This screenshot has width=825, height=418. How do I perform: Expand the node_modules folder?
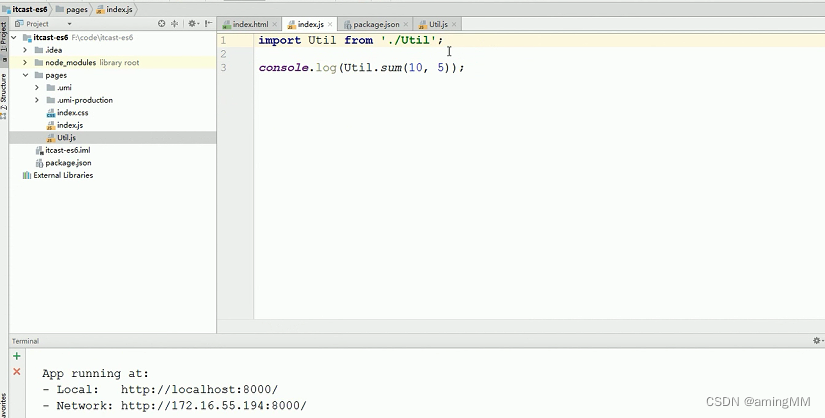tap(25, 62)
